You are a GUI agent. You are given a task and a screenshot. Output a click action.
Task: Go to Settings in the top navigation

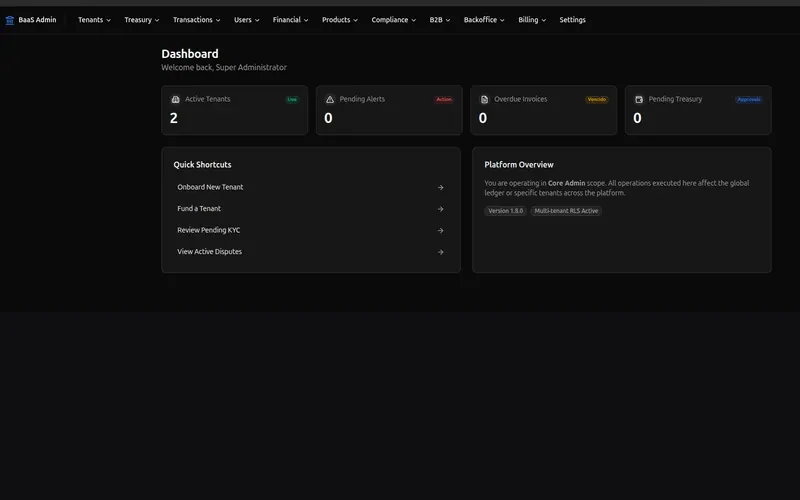pos(572,20)
